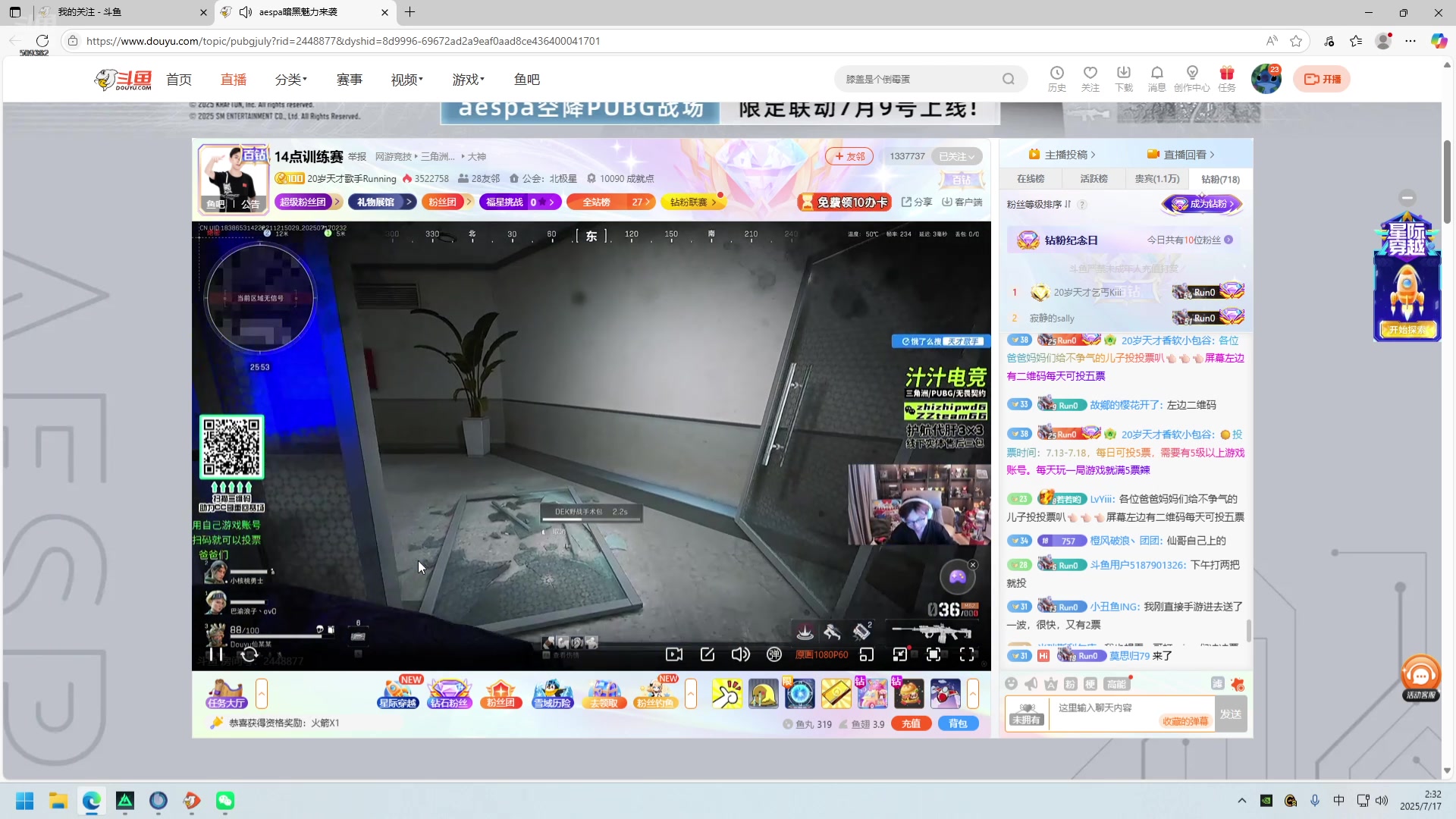Click the reload stream icon in player
The width and height of the screenshot is (1456, 819).
(249, 654)
